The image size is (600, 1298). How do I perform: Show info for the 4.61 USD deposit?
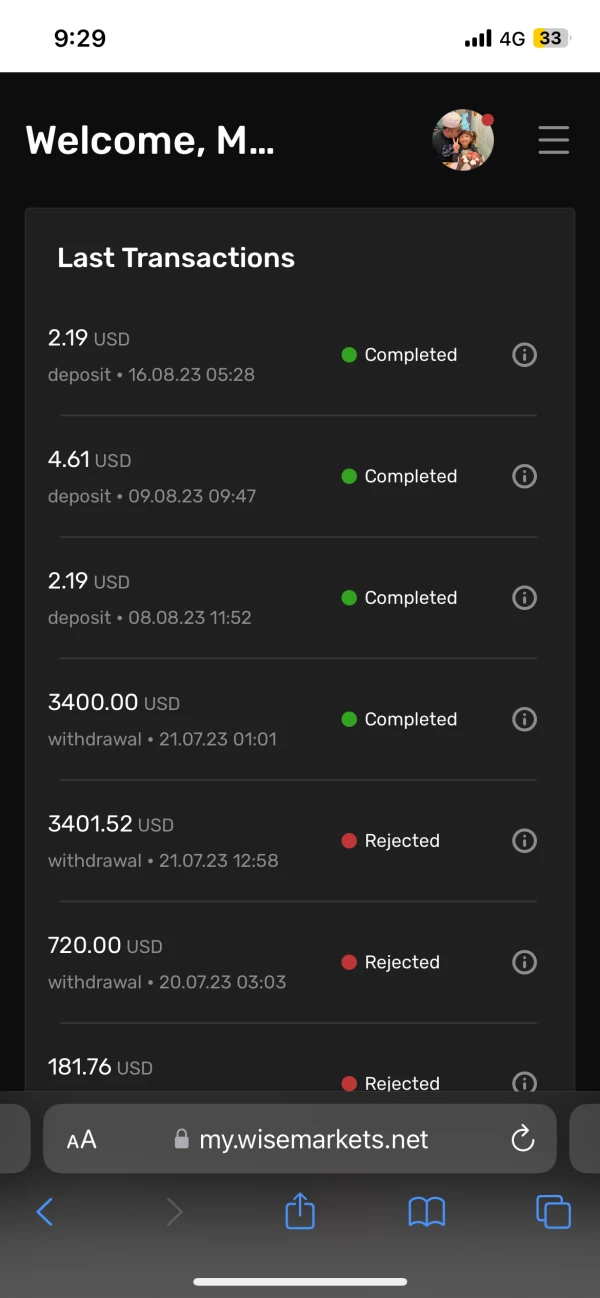click(524, 476)
